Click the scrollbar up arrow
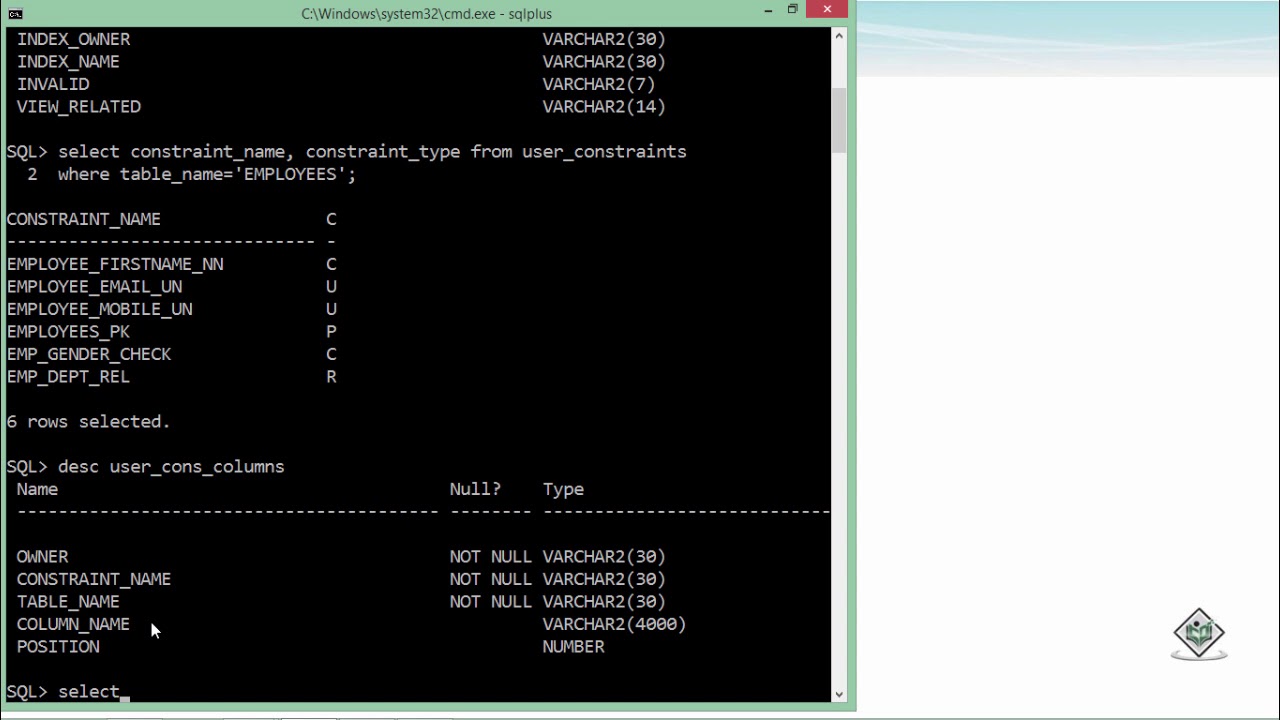The height and width of the screenshot is (720, 1280). pos(839,36)
